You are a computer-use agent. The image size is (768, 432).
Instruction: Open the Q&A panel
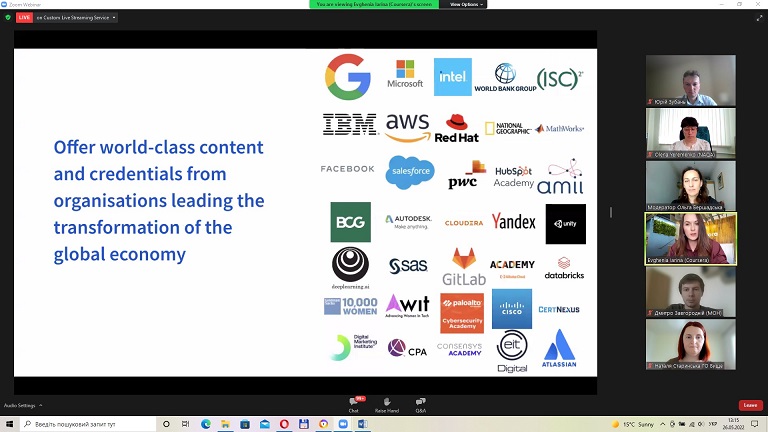coord(420,405)
